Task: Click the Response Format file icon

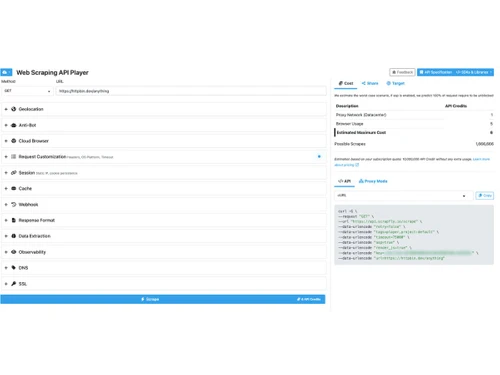Action: (14, 220)
